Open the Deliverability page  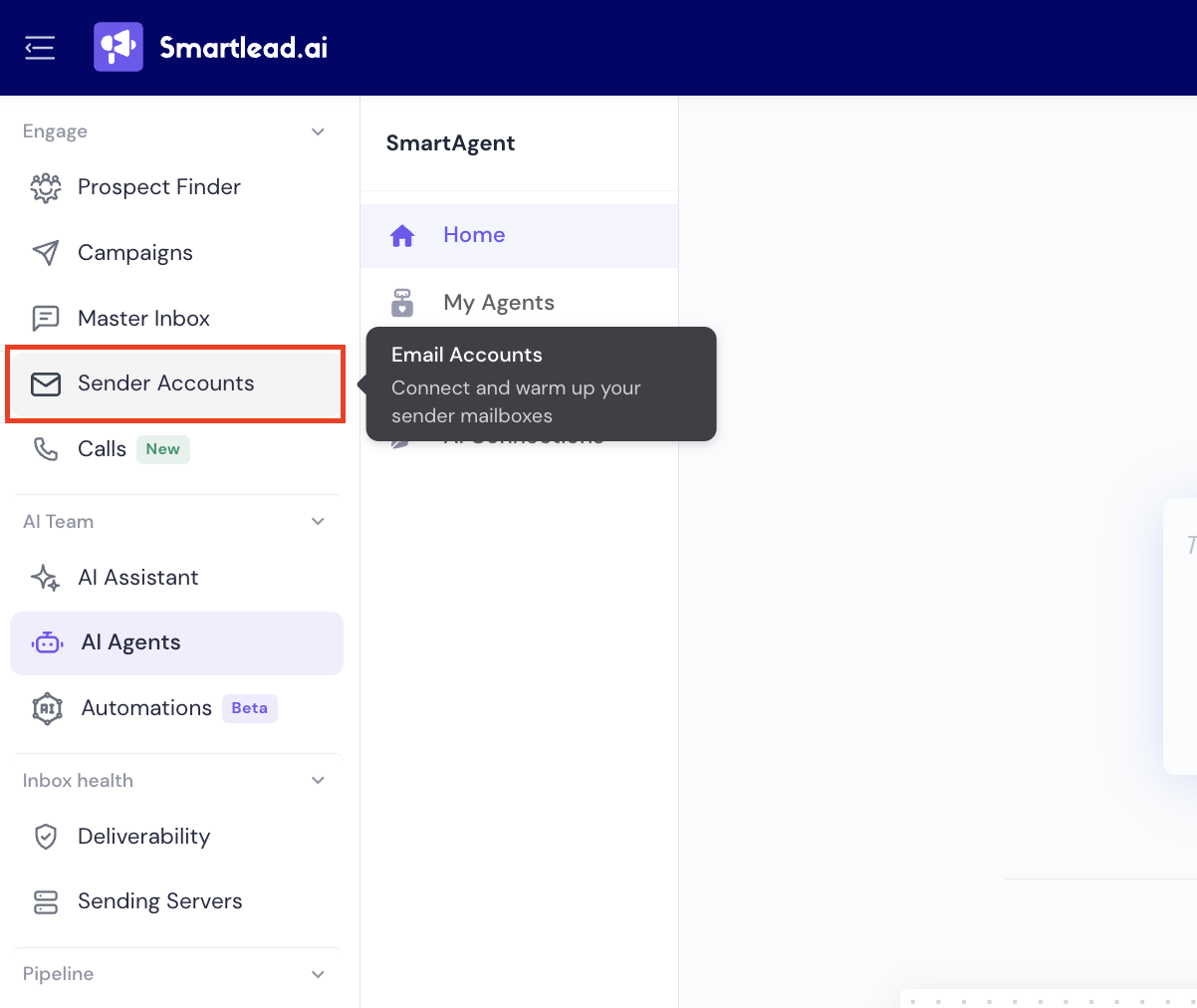click(176, 837)
